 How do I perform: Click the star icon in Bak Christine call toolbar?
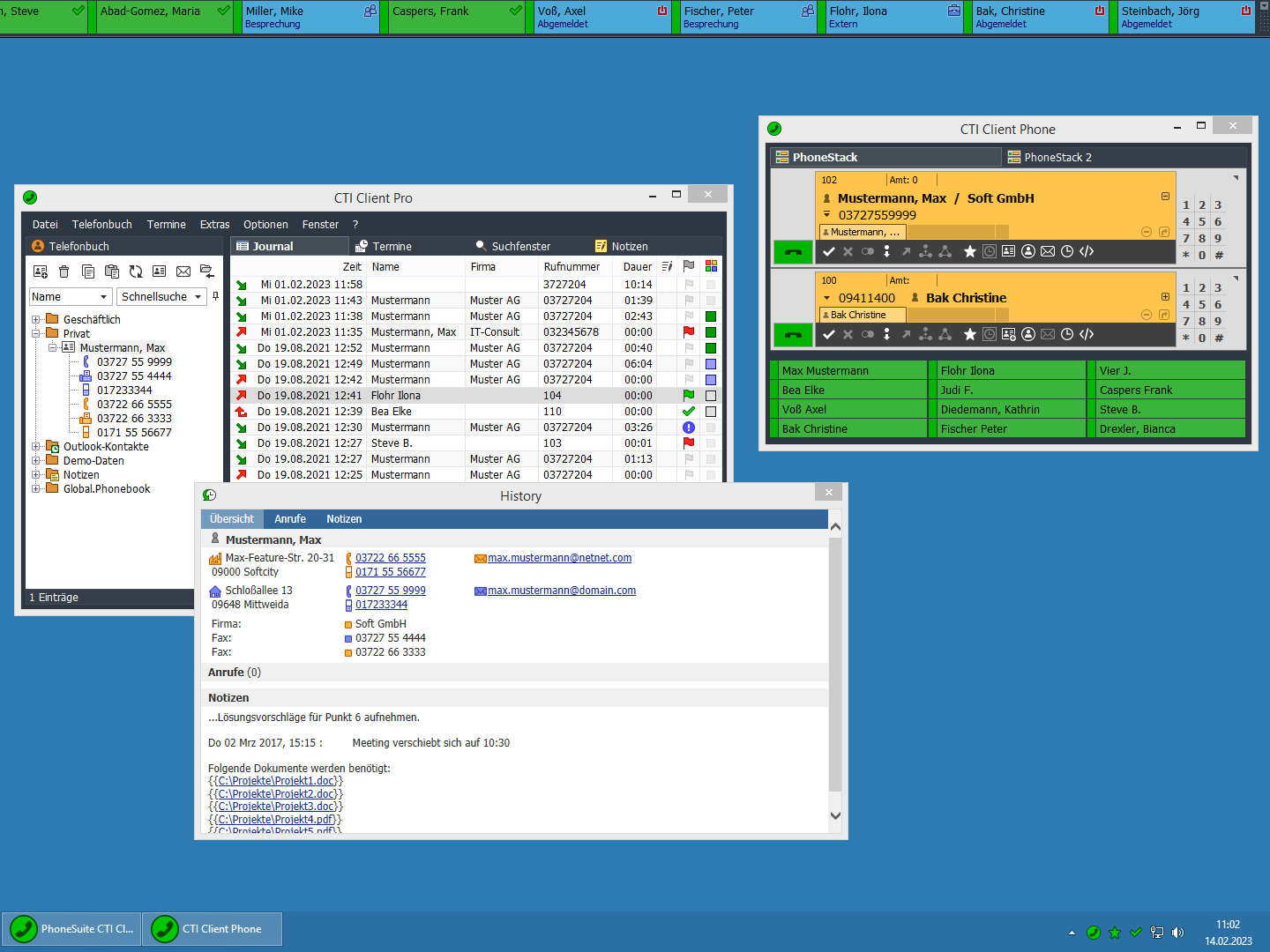click(969, 334)
